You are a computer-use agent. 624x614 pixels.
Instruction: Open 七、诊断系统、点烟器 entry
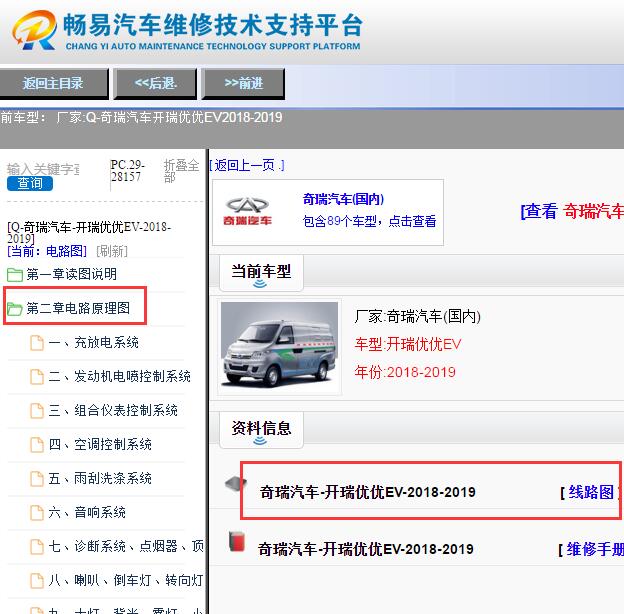pyautogui.click(x=126, y=546)
